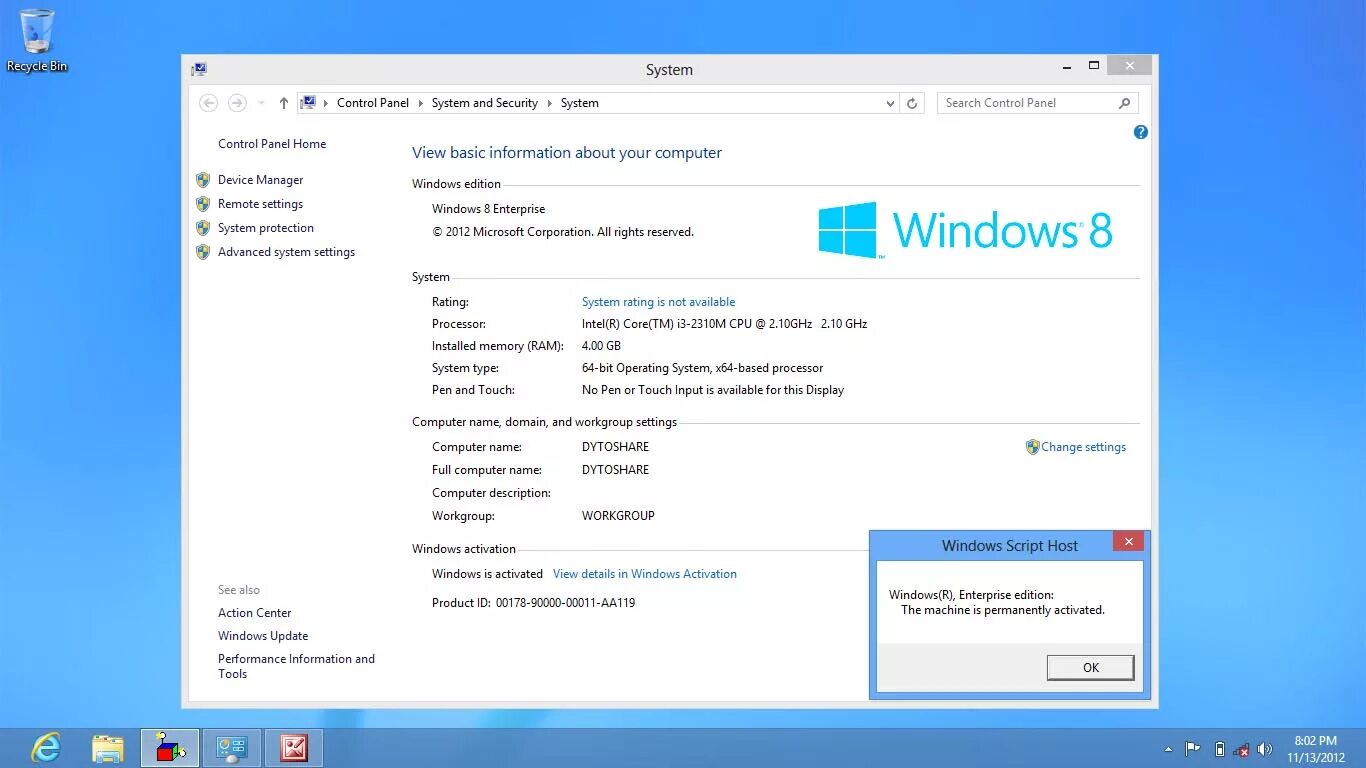Click Change settings link

1084,447
